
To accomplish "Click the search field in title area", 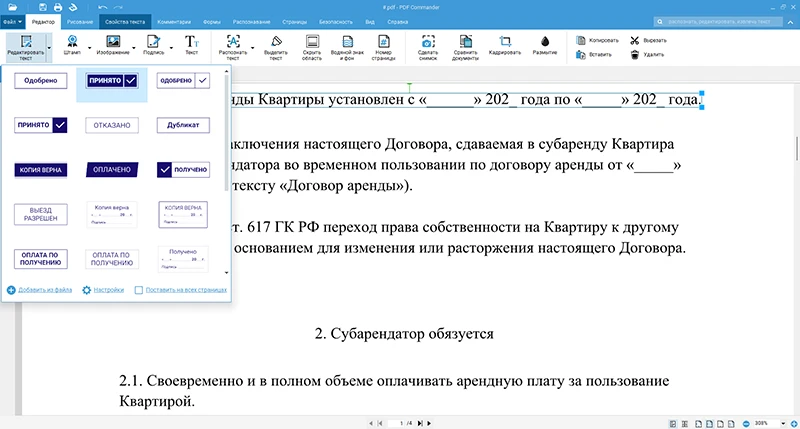I will click(x=718, y=22).
